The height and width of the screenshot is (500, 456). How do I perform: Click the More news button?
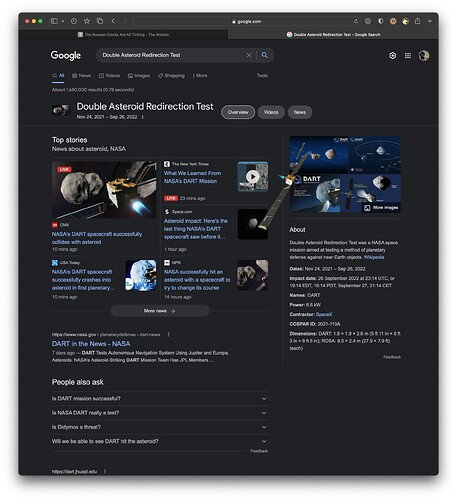[160, 311]
